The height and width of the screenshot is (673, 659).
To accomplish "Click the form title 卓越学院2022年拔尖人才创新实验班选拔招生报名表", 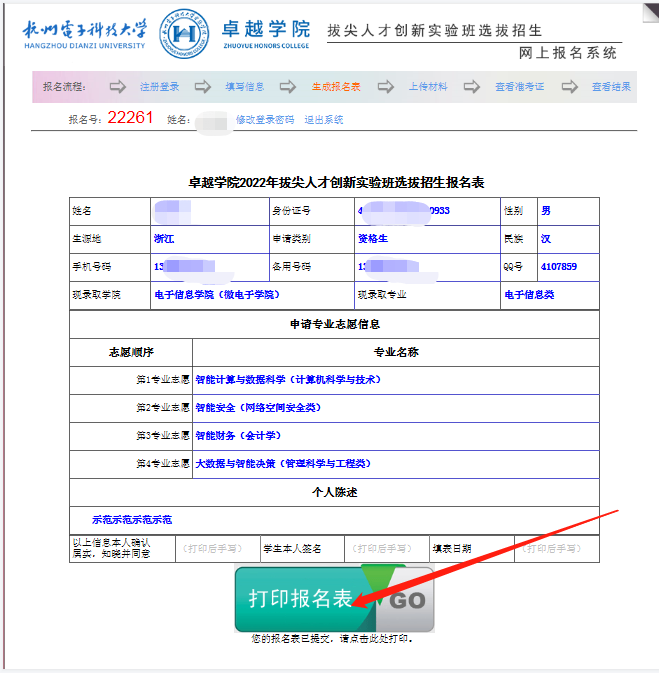I will click(x=336, y=182).
